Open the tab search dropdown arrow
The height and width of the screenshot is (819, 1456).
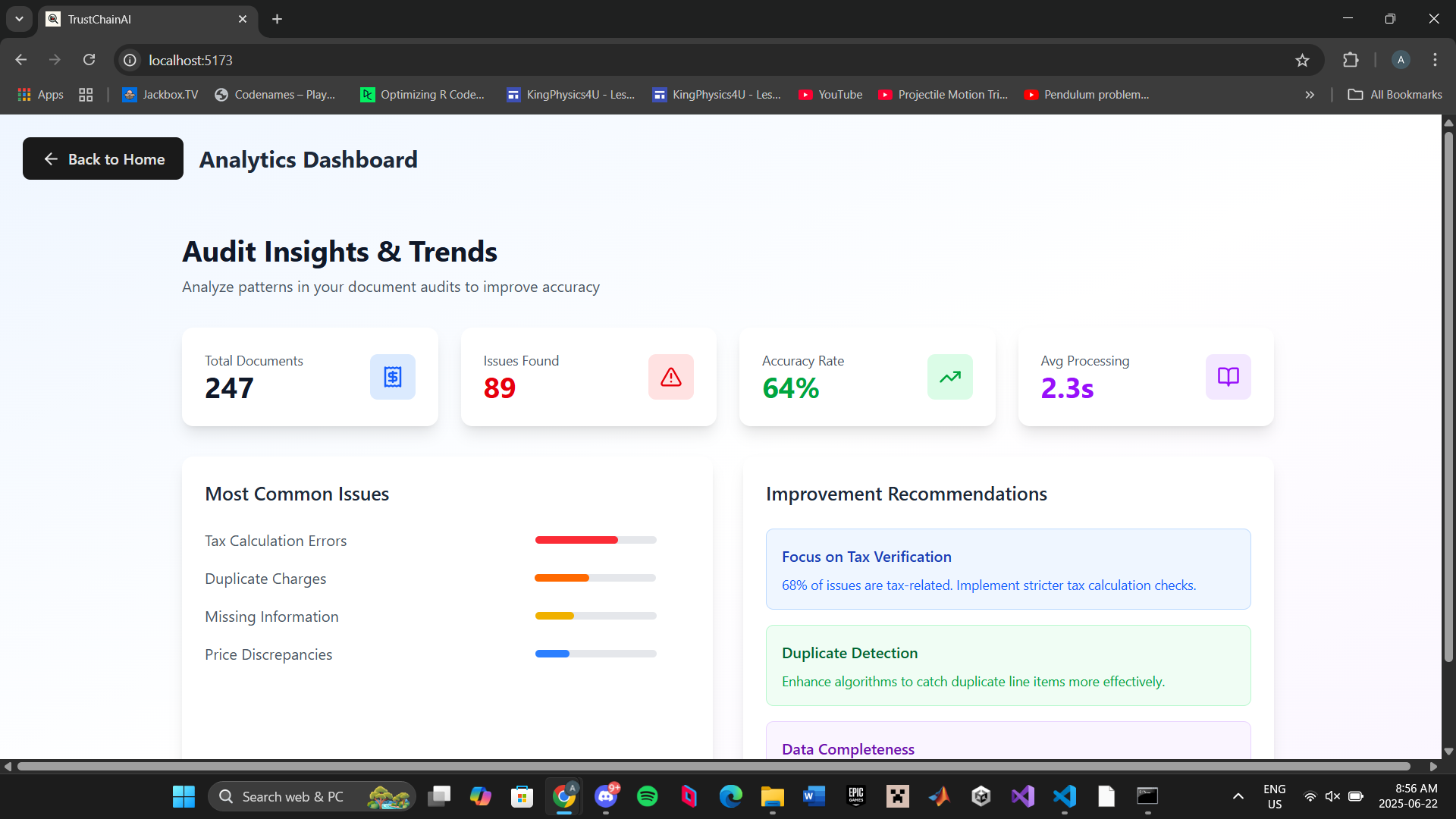(19, 19)
